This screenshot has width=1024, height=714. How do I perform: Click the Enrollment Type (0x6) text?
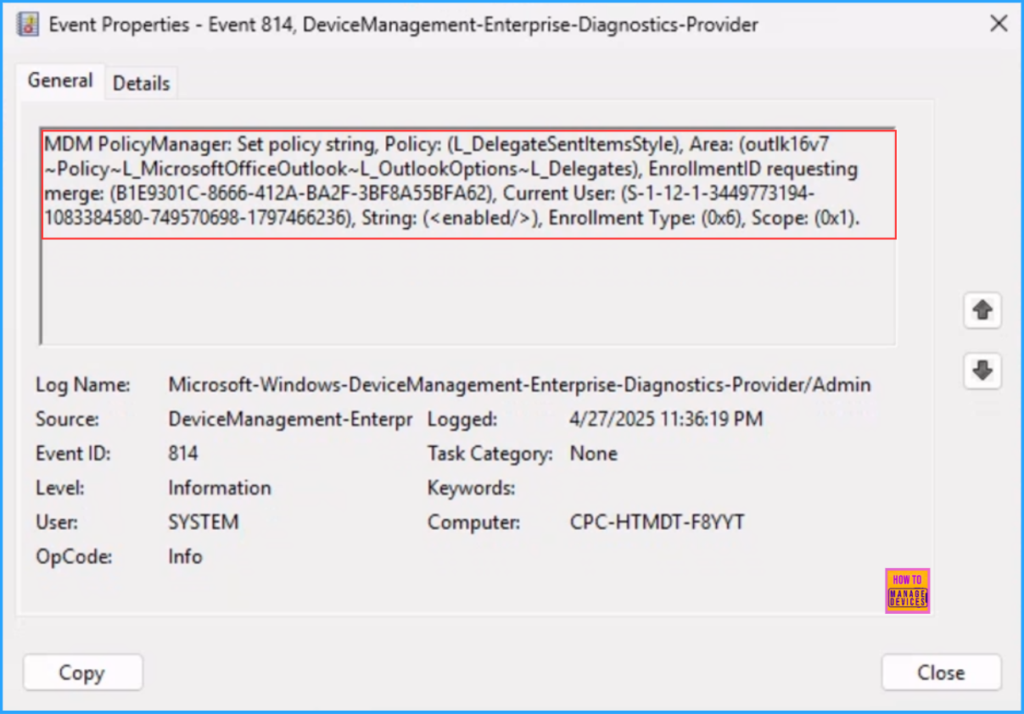coord(645,218)
